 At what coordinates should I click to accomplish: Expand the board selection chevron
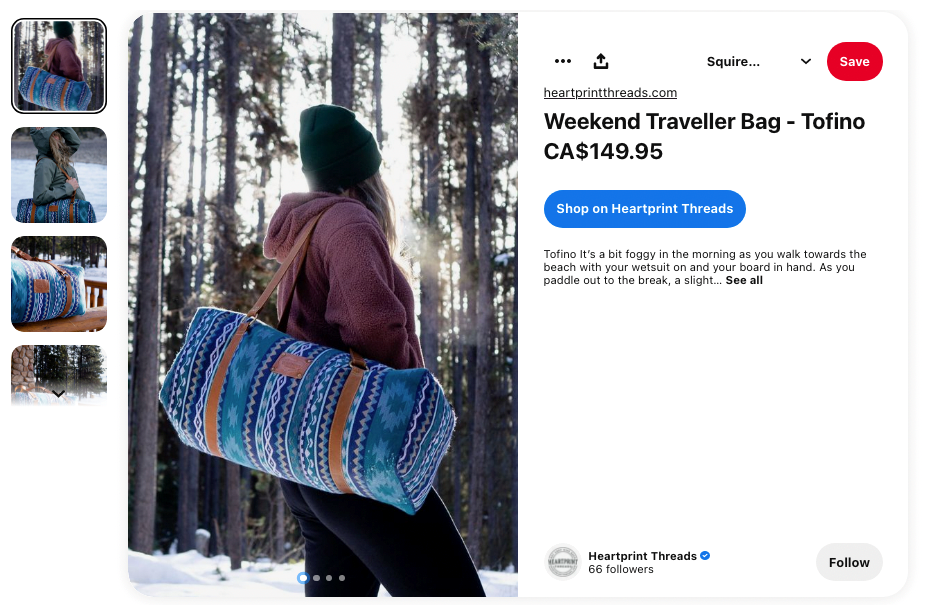[x=805, y=61]
